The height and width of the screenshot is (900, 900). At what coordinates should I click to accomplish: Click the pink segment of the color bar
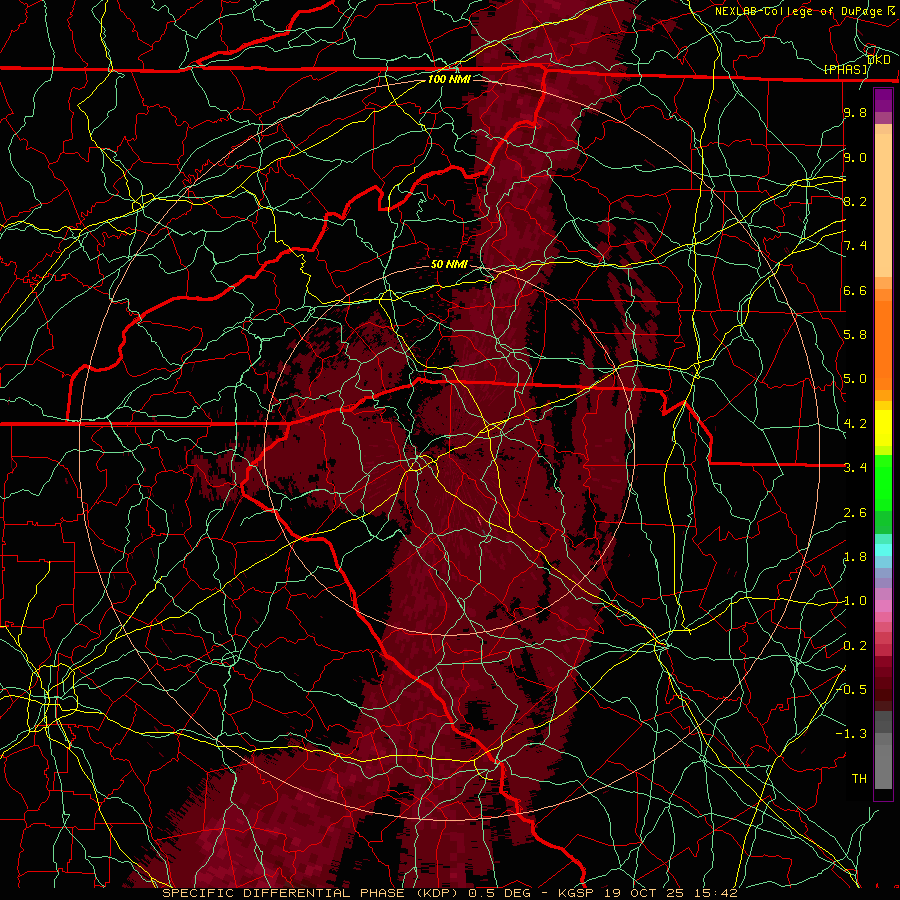883,606
